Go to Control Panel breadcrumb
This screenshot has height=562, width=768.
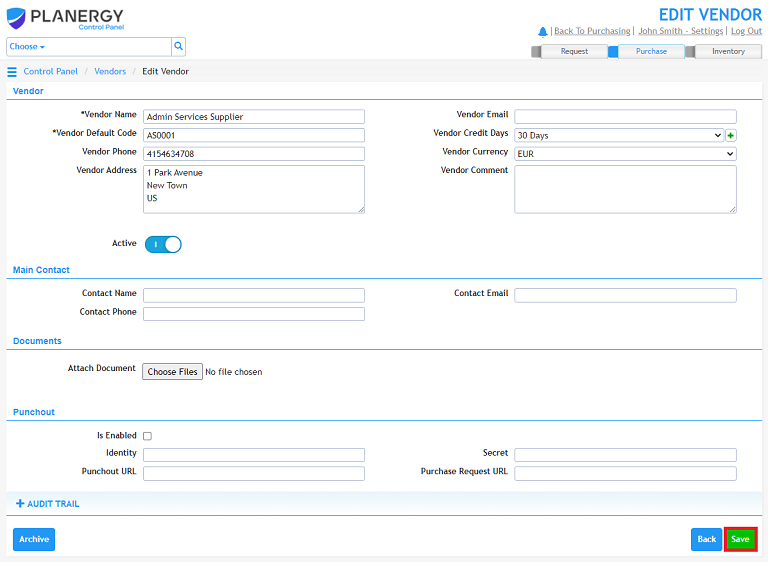click(50, 72)
